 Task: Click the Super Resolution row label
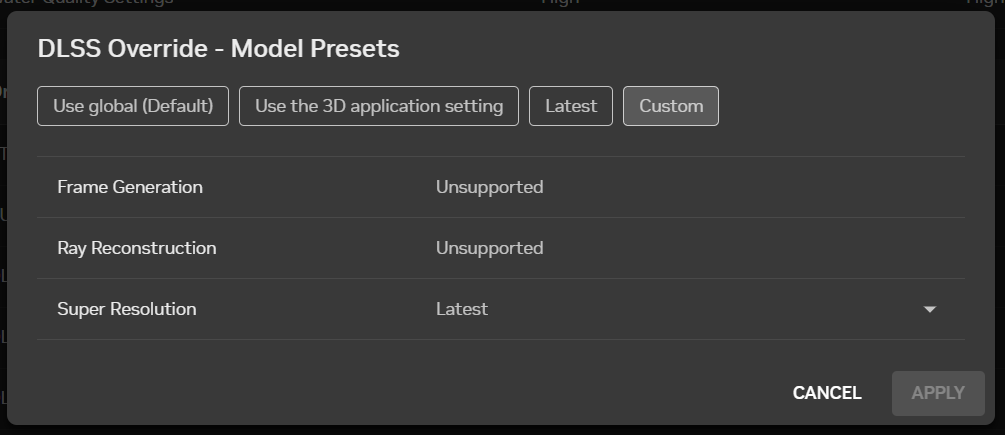click(127, 309)
